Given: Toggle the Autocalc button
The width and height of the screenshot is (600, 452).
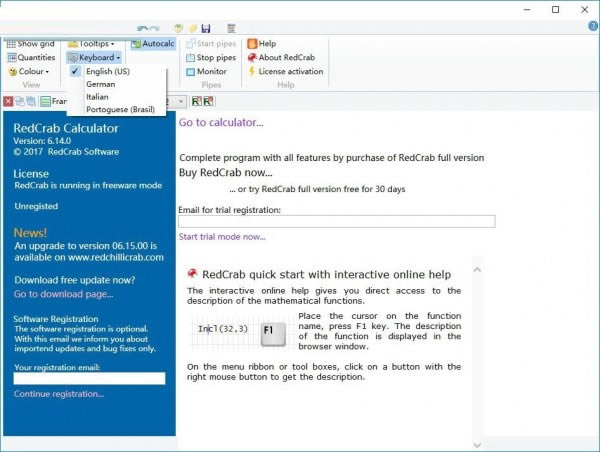Looking at the screenshot, I should pyautogui.click(x=152, y=44).
